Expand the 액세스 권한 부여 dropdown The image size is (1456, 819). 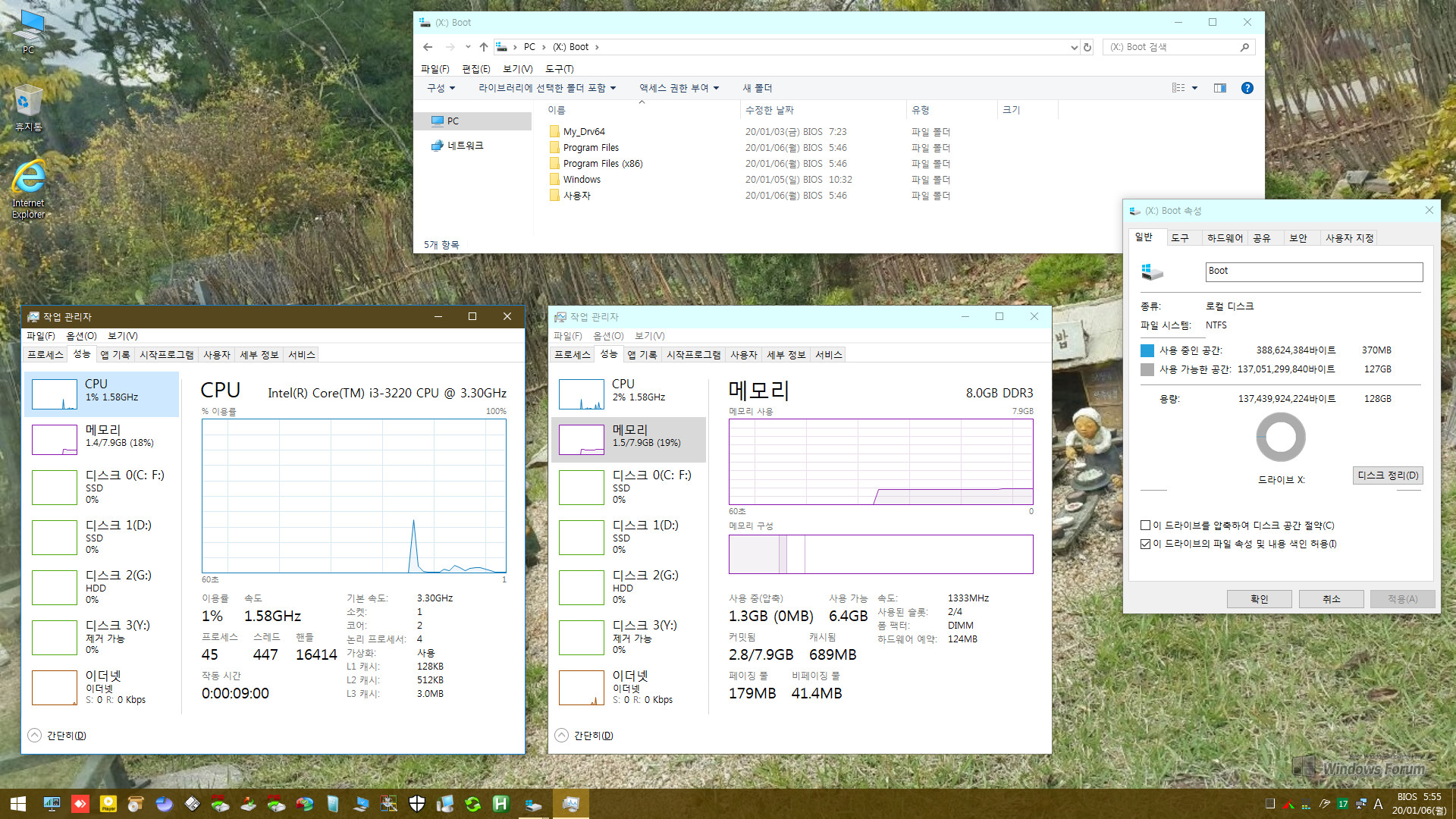click(x=679, y=88)
